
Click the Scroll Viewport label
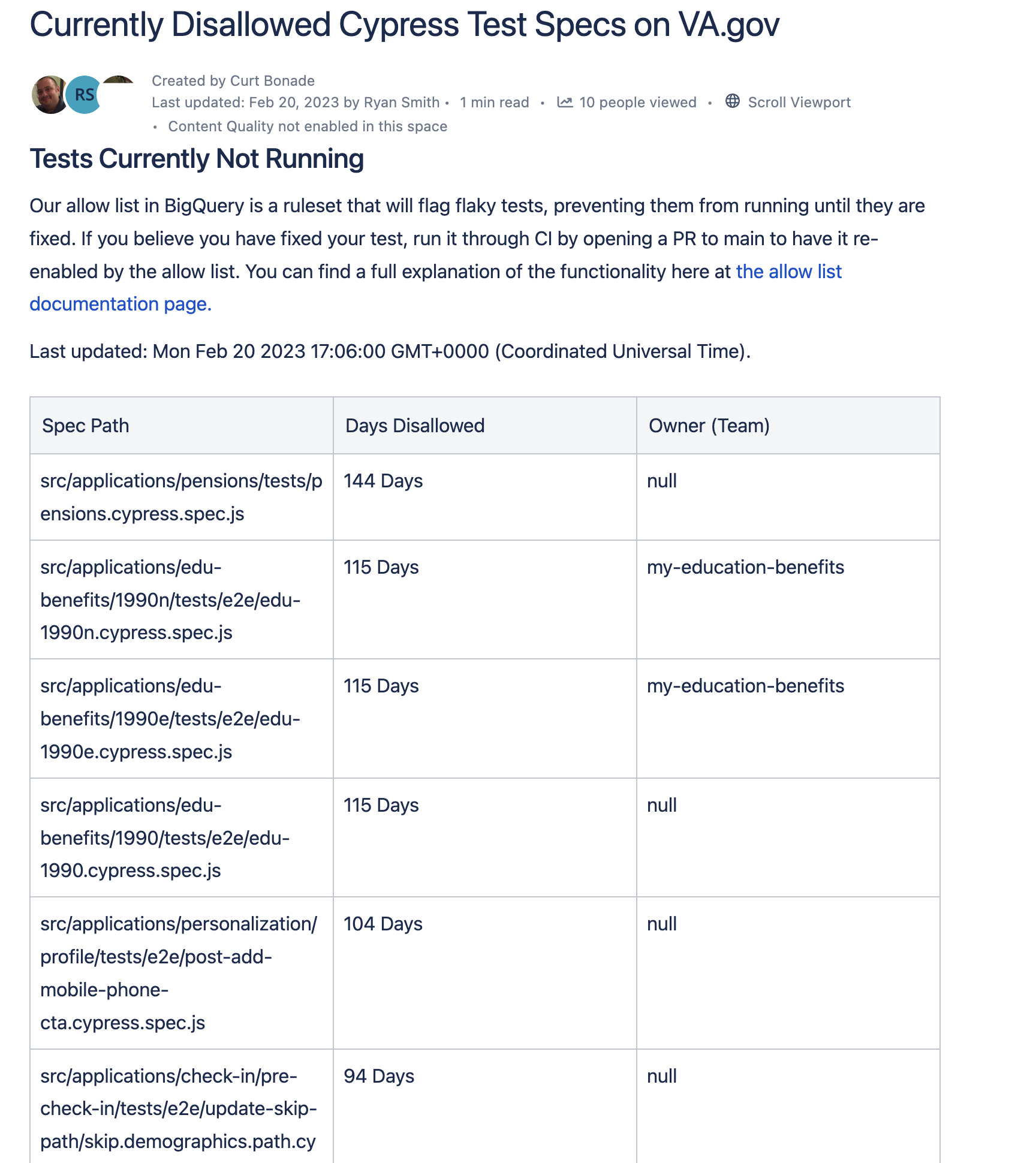point(799,103)
